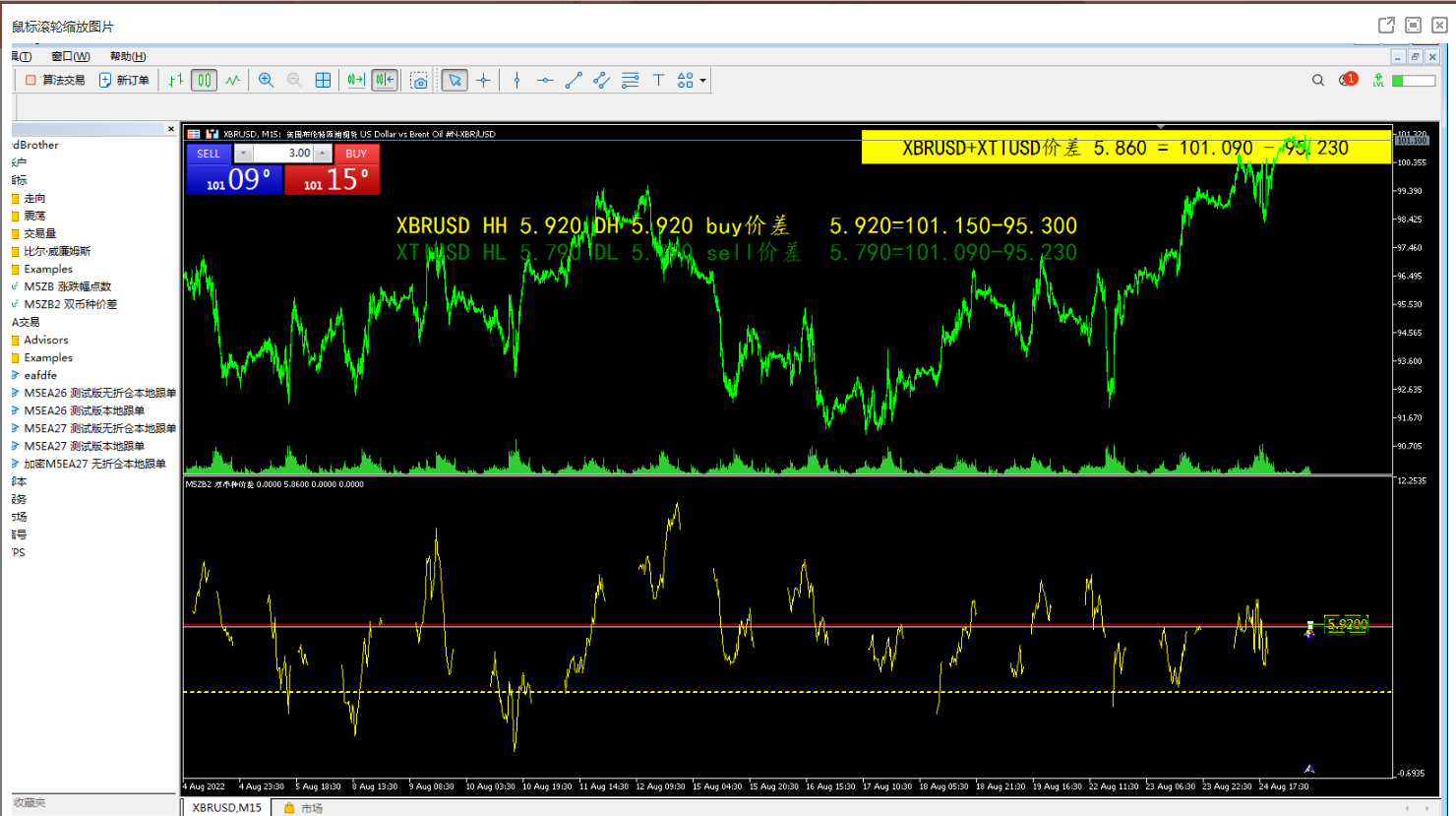The width and height of the screenshot is (1456, 816).
Task: Select the equidistant channel tool
Action: point(602,80)
